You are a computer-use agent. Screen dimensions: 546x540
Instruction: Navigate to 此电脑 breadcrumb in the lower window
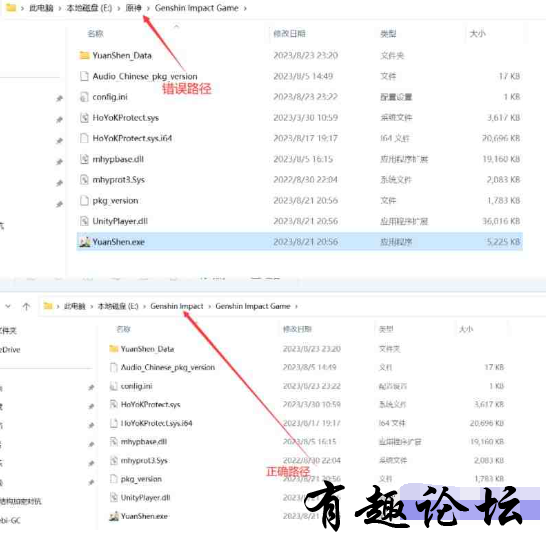(75, 306)
